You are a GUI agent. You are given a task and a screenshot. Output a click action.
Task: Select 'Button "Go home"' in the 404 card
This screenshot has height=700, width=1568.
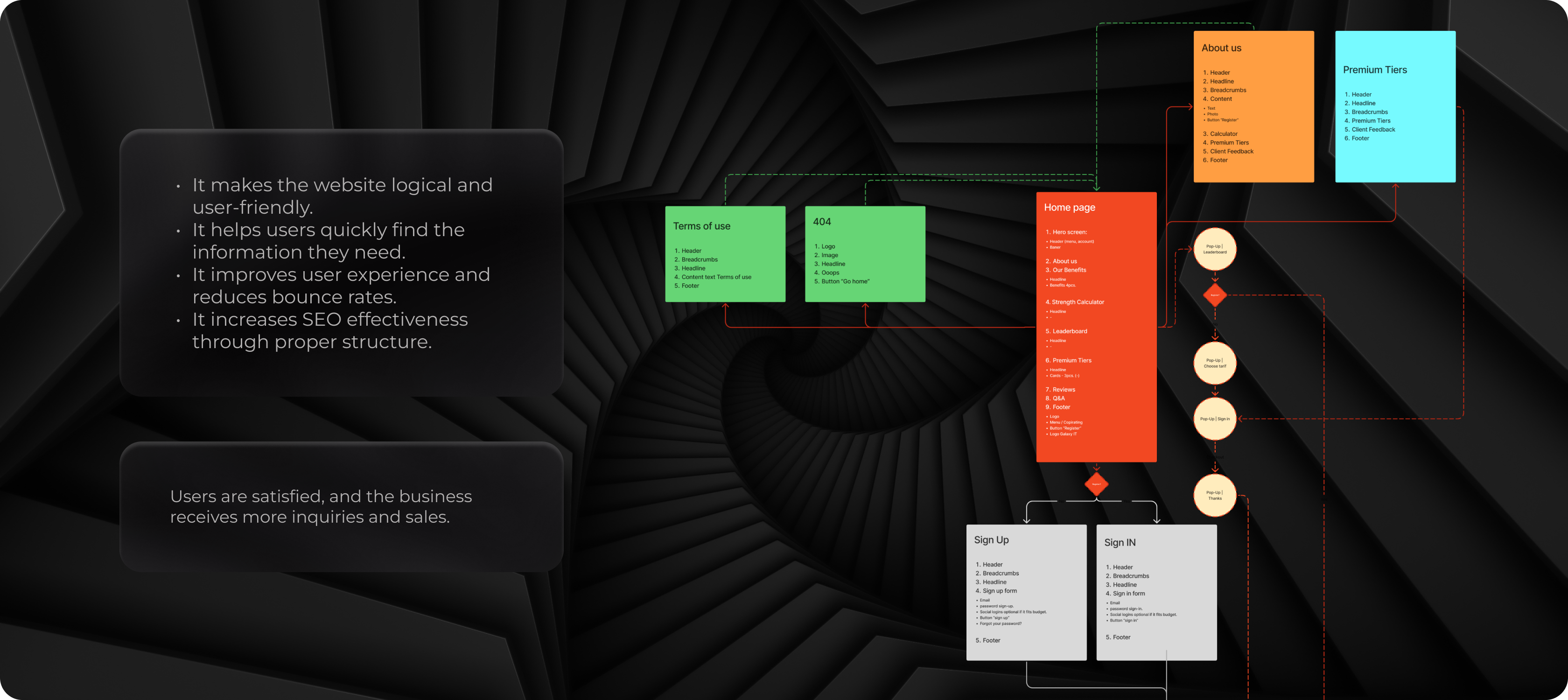point(842,281)
